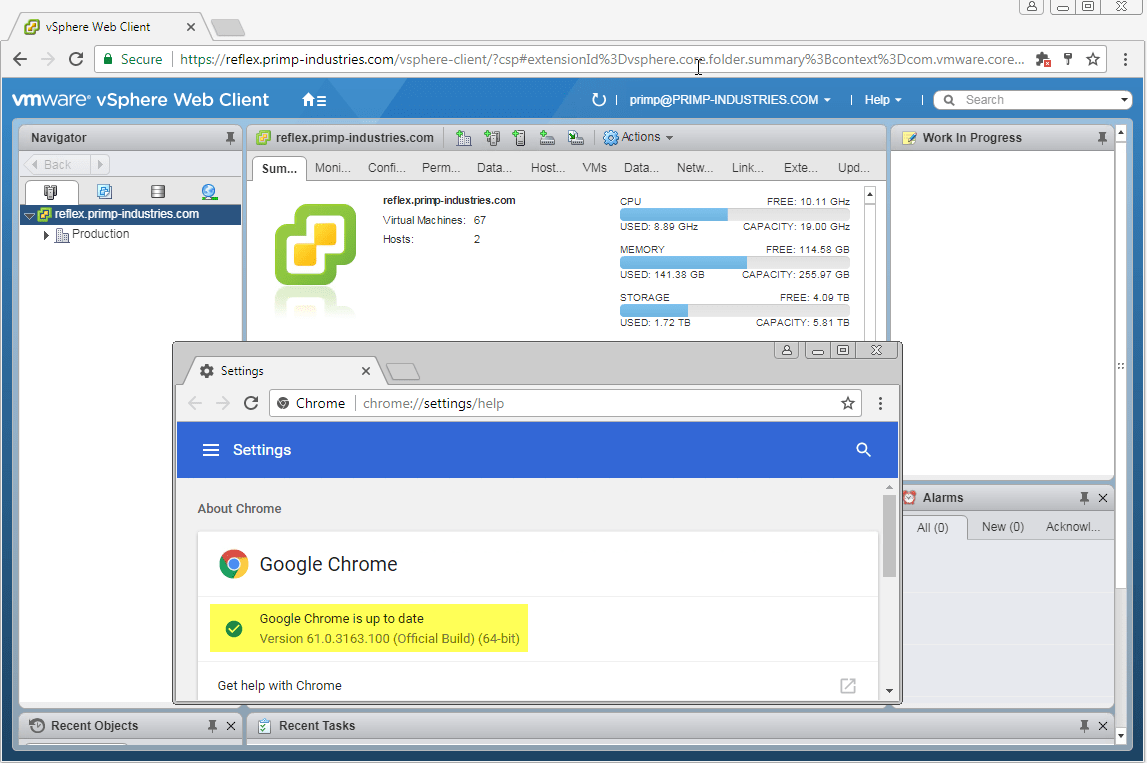Select the Storage navigator icon
The image size is (1147, 763).
(x=157, y=192)
